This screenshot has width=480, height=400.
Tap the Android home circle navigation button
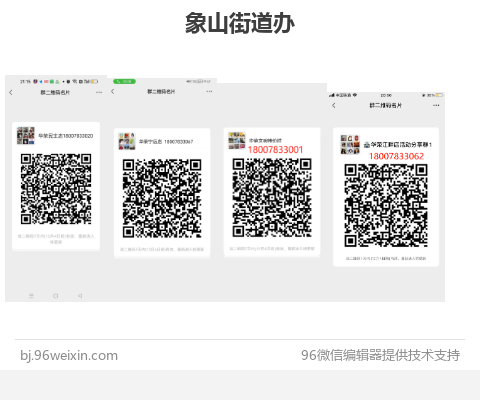pyautogui.click(x=56, y=296)
